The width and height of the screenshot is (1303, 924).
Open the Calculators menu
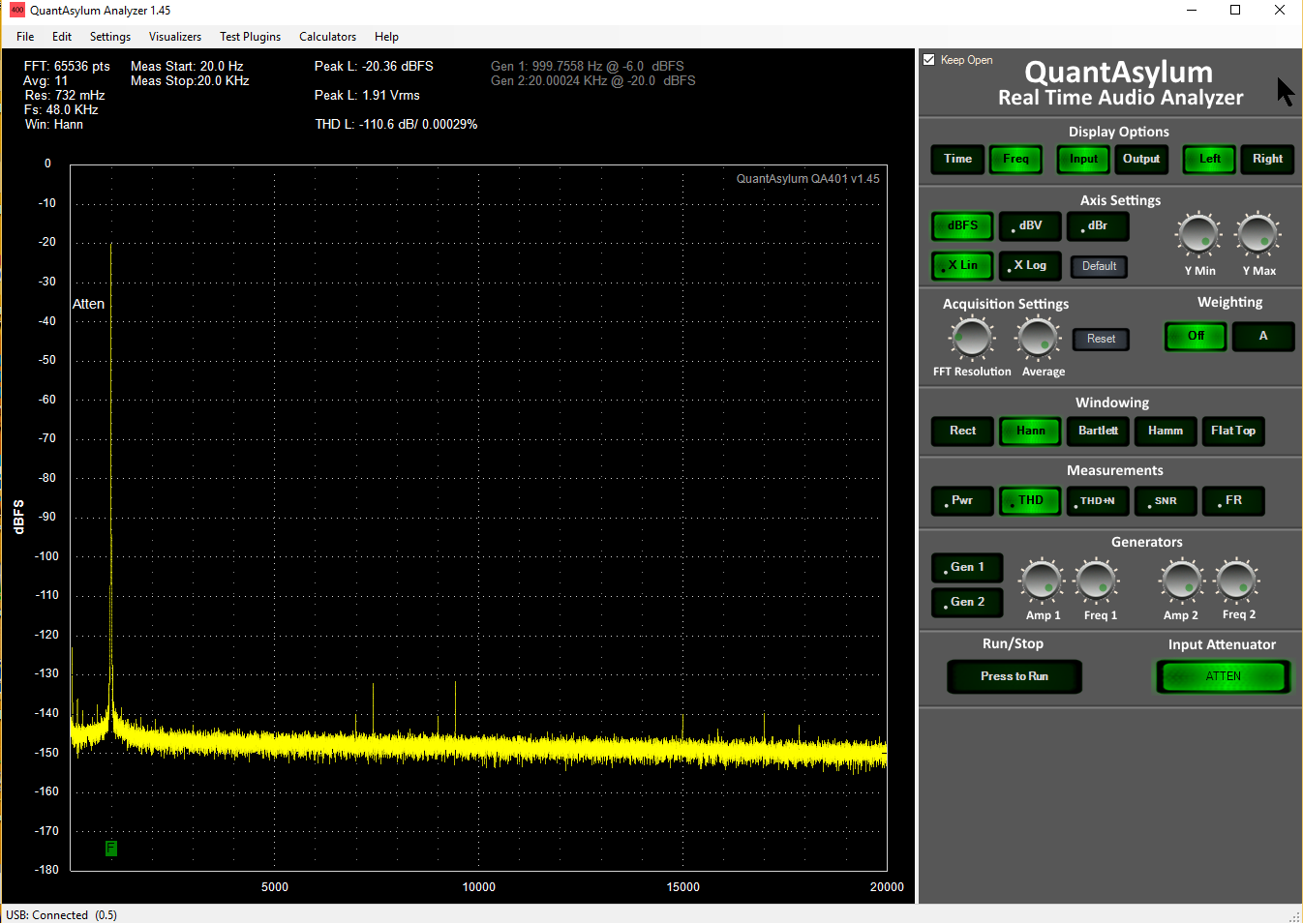coord(327,37)
